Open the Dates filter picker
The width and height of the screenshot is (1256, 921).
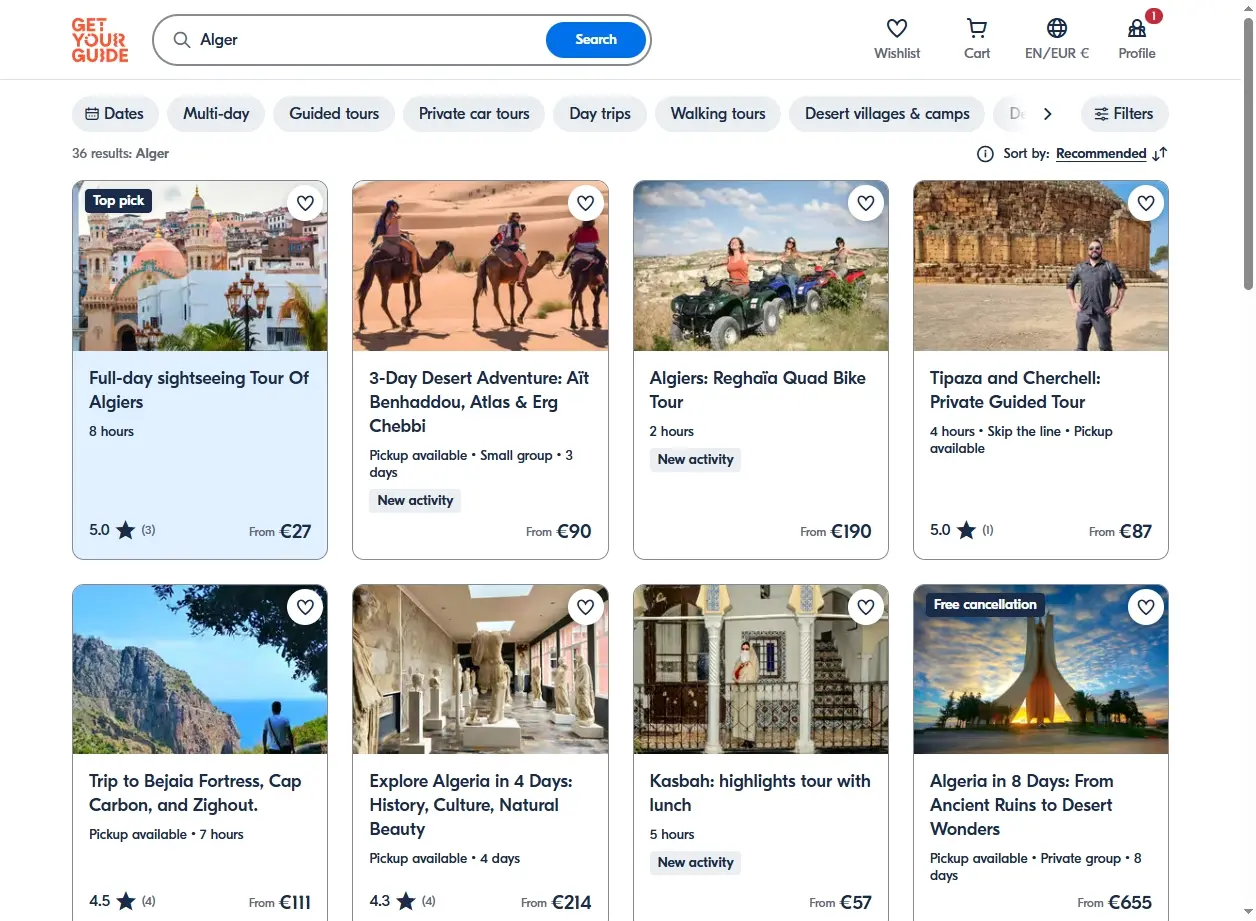pos(115,114)
